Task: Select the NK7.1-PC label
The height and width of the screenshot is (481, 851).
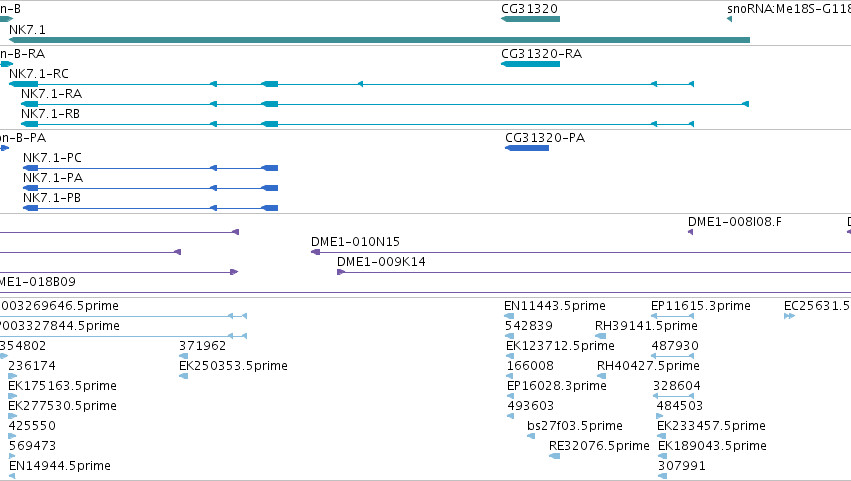Action: (x=52, y=158)
